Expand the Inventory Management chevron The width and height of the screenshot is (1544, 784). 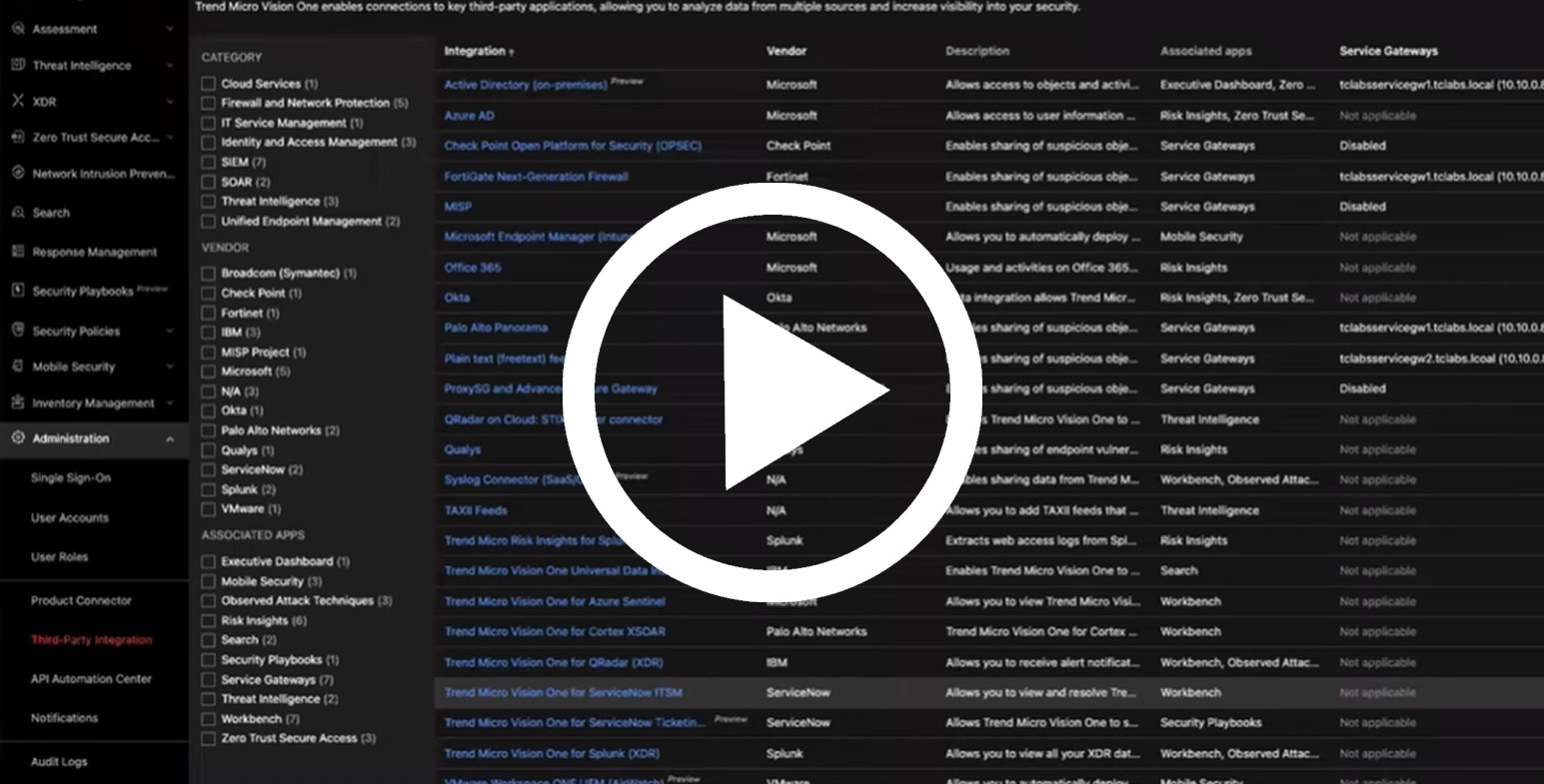170,402
